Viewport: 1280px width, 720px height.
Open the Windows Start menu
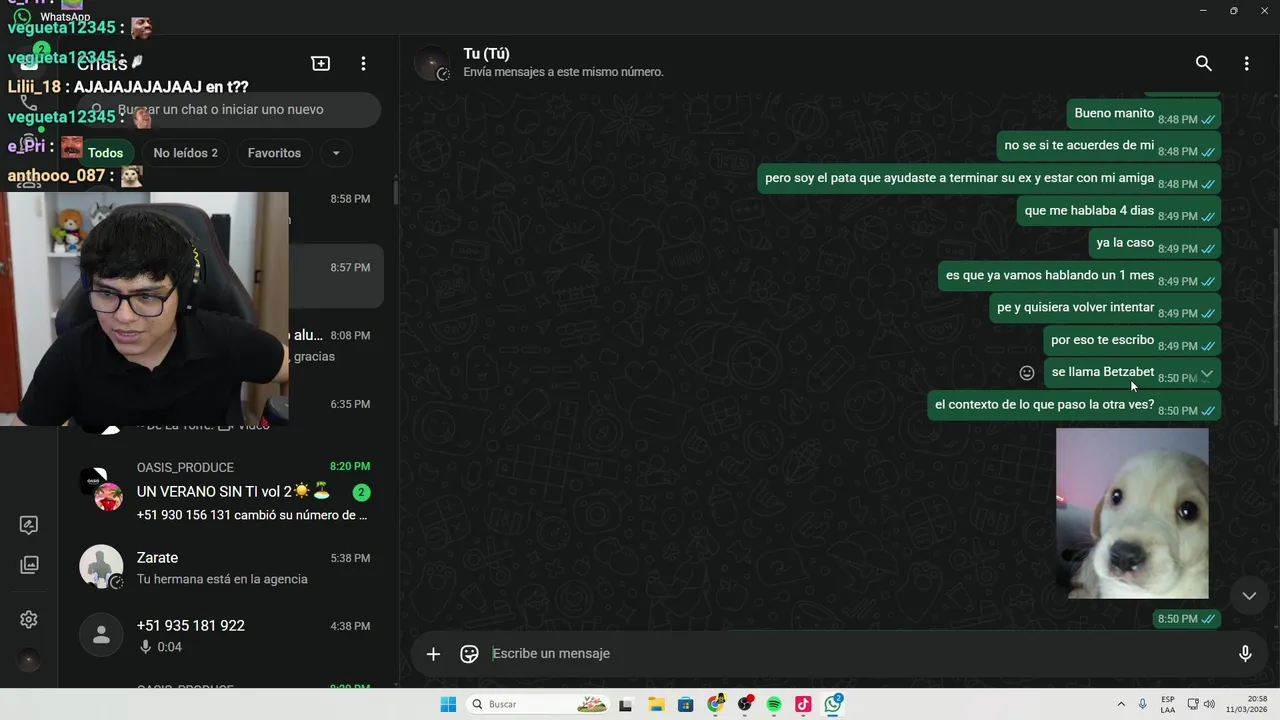pyautogui.click(x=448, y=704)
